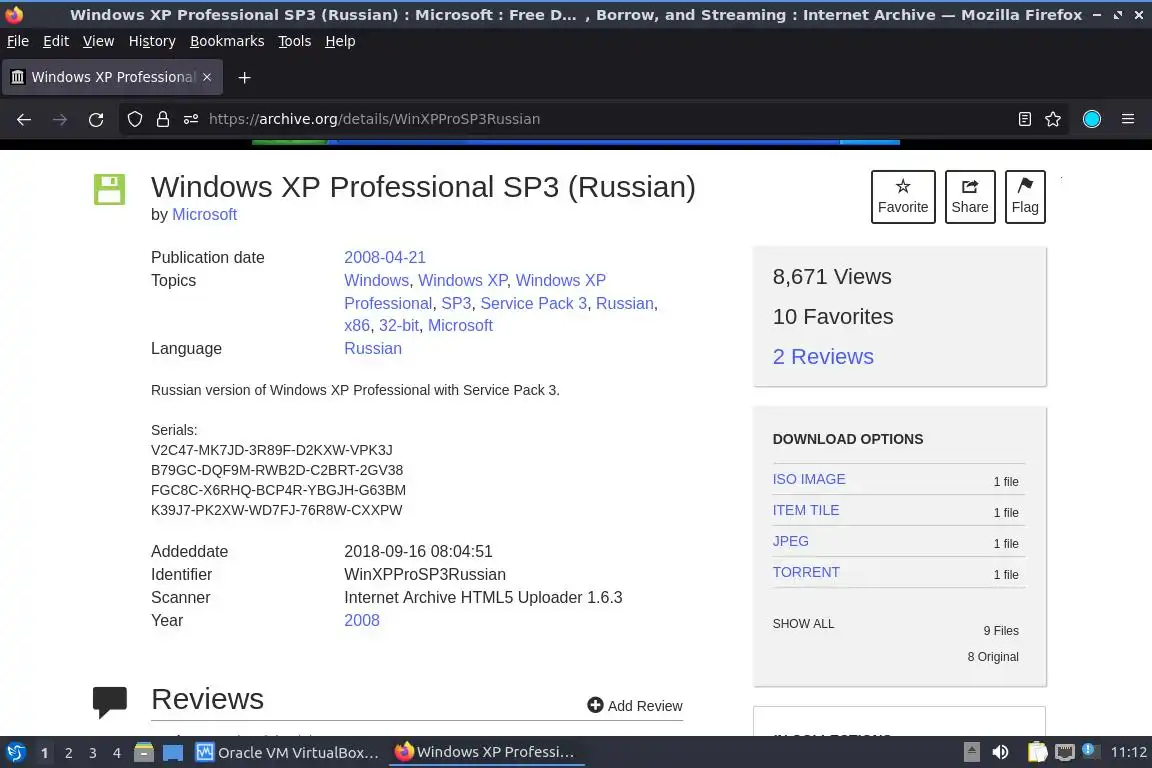Image resolution: width=1152 pixels, height=768 pixels.
Task: Click the blue show desktop taskbar icon
Action: (x=173, y=753)
